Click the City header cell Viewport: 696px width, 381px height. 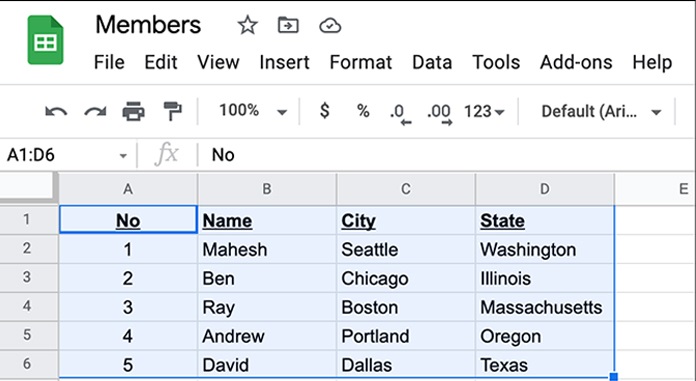tap(406, 220)
